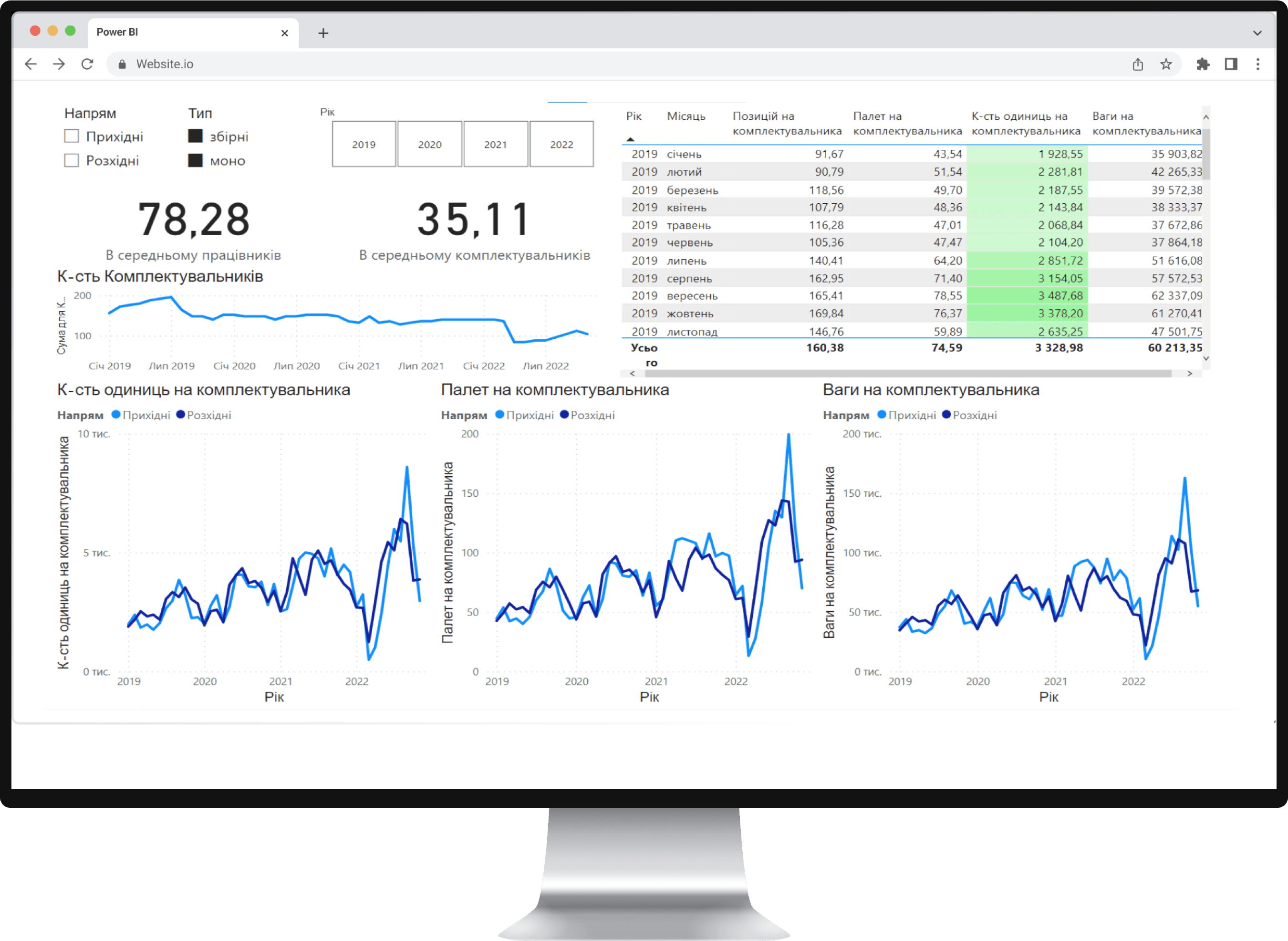Click the total value 160,38
The image size is (1288, 941).
(x=824, y=347)
